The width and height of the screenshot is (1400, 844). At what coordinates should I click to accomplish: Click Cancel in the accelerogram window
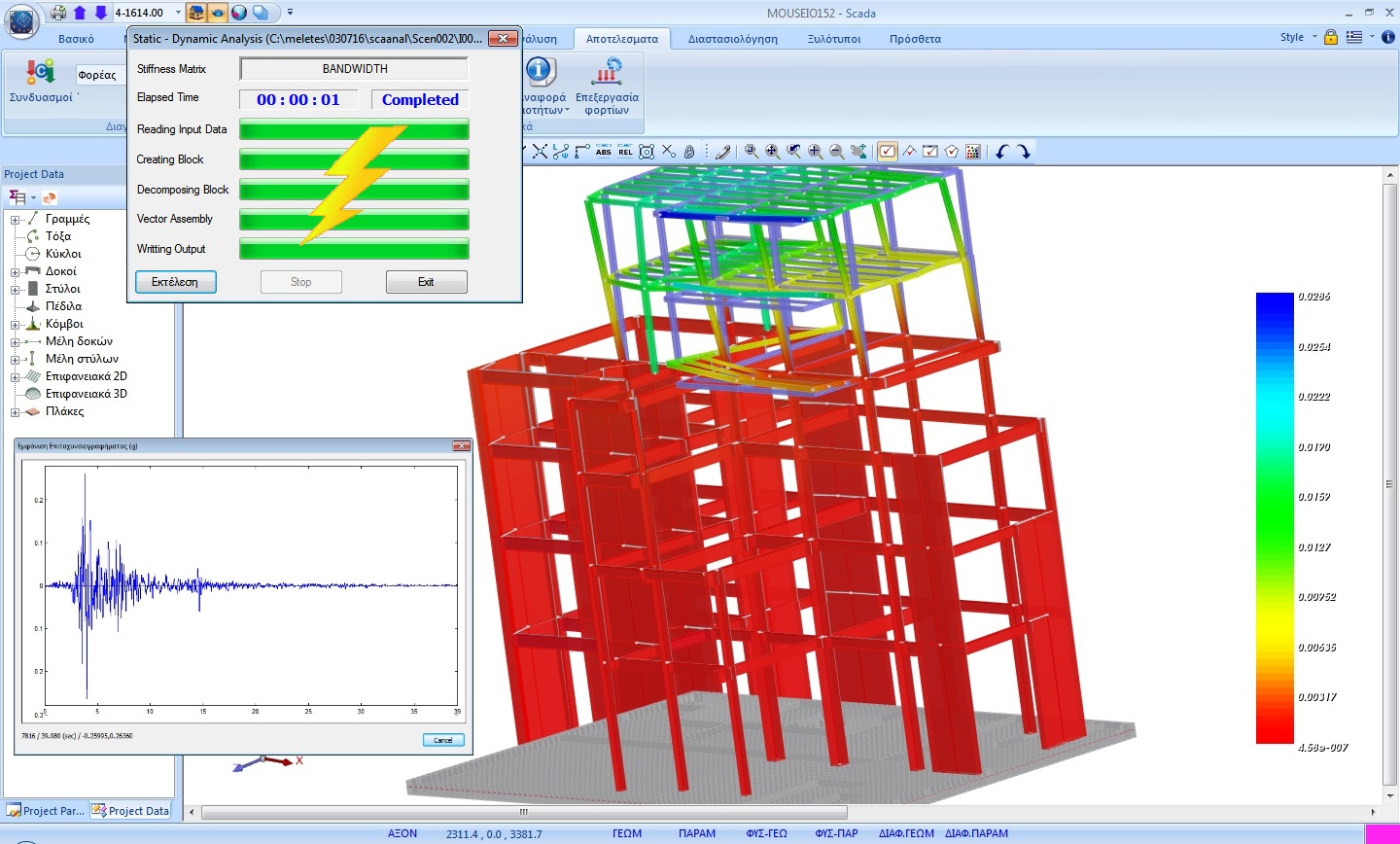pos(443,740)
